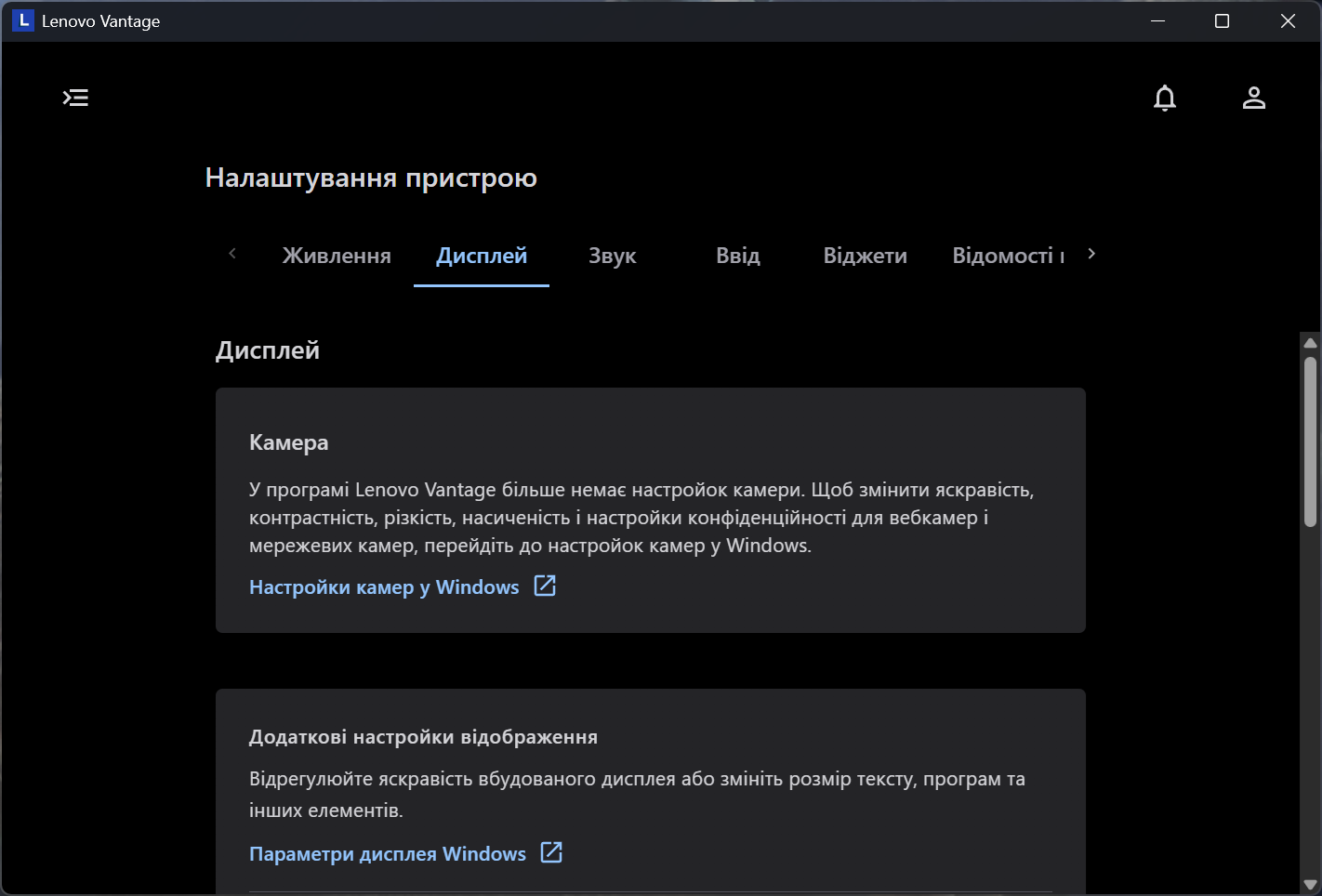Viewport: 1322px width, 896px height.
Task: Select the Дисплей tab
Action: coord(482,256)
